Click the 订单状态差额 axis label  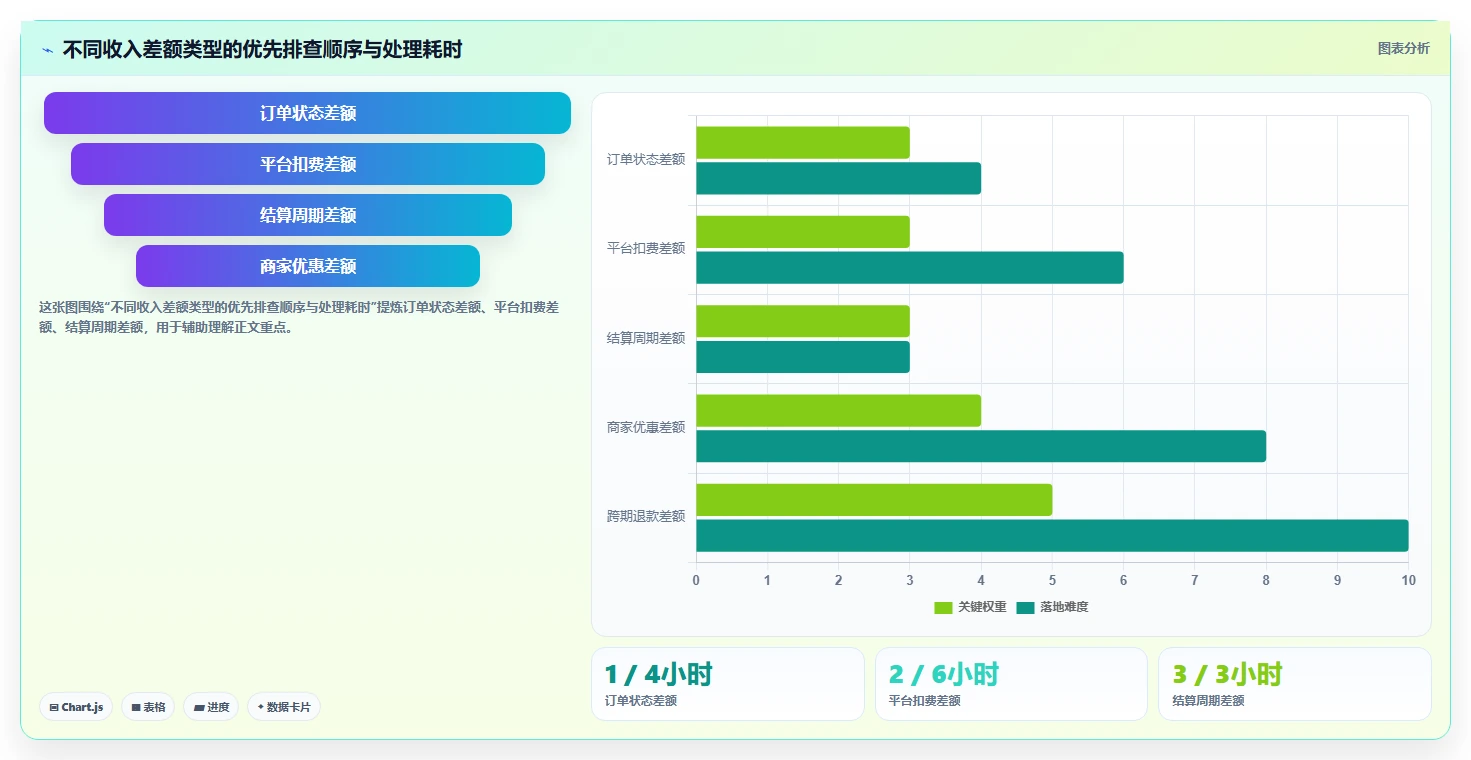tap(646, 159)
